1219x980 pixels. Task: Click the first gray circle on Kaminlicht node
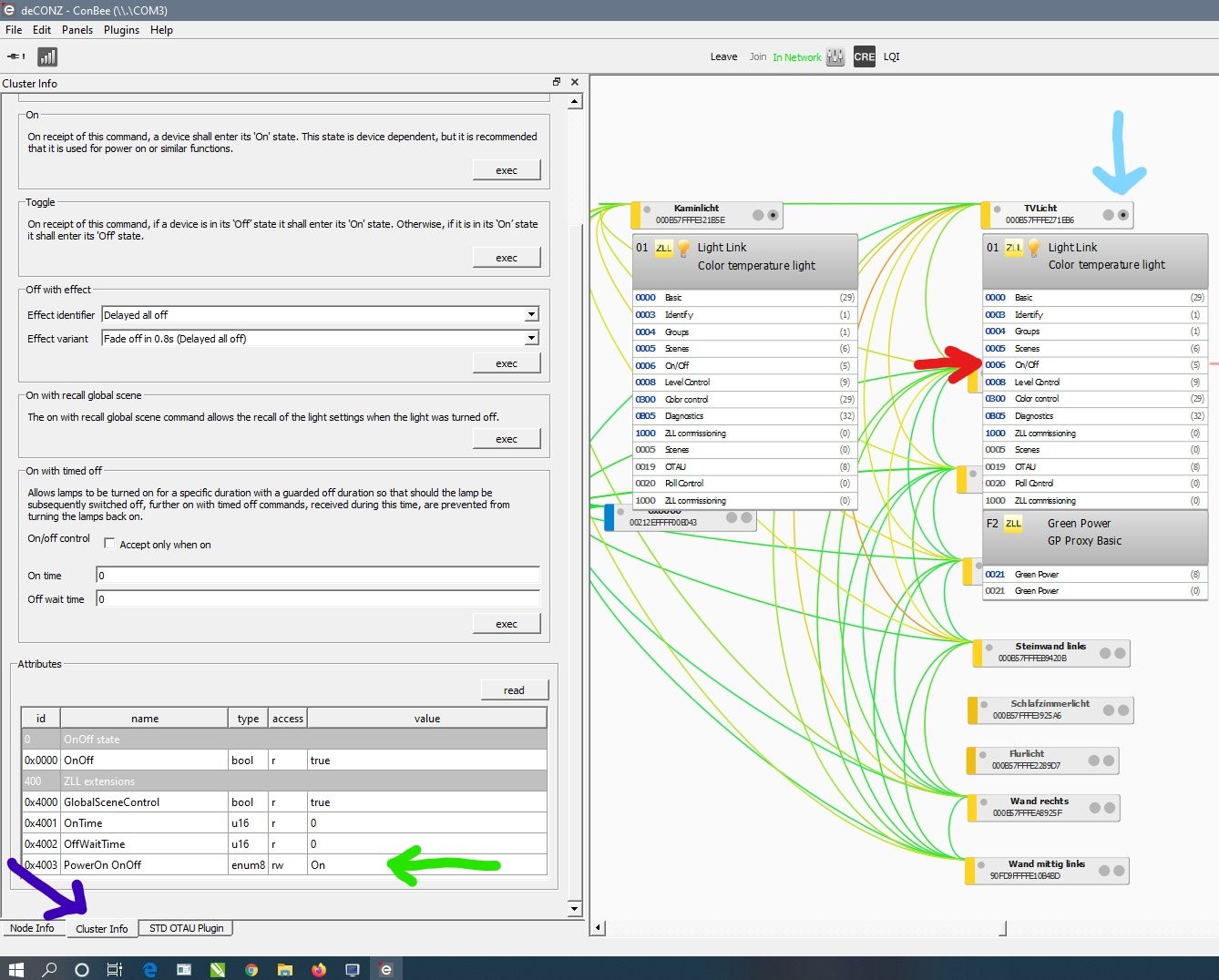[758, 215]
